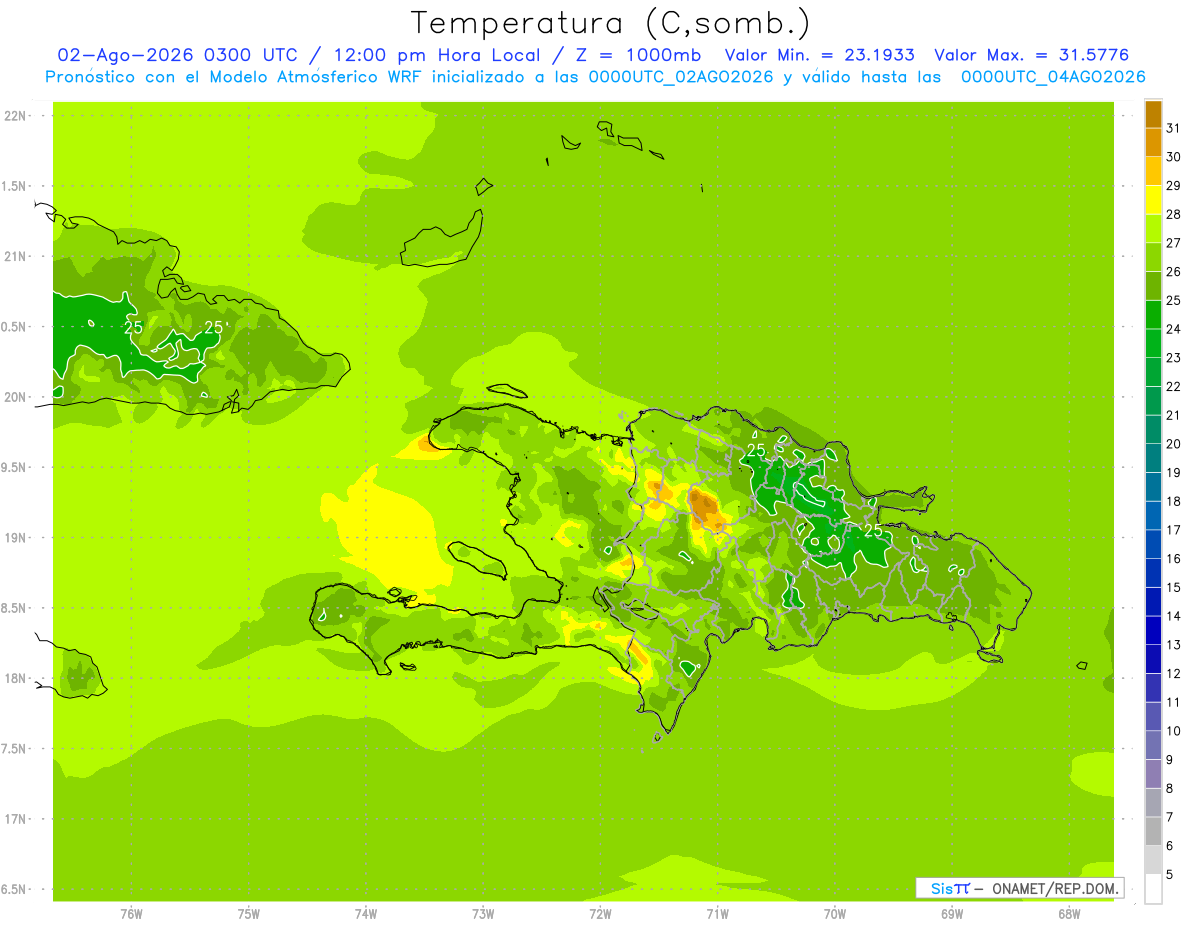
Task: Click the '76W' longitude axis label
Action: click(131, 914)
